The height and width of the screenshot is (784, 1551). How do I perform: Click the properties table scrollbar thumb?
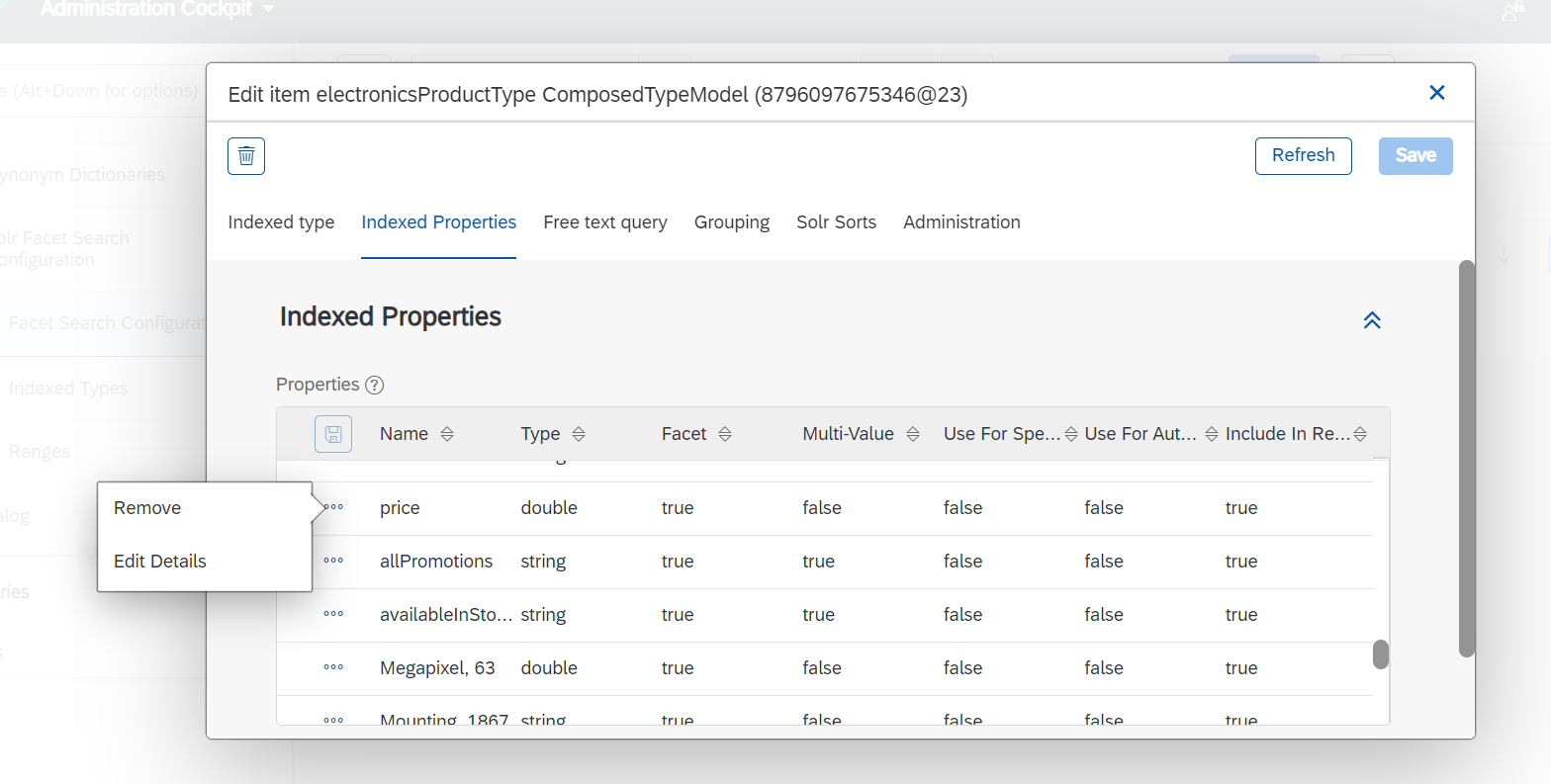[1381, 654]
